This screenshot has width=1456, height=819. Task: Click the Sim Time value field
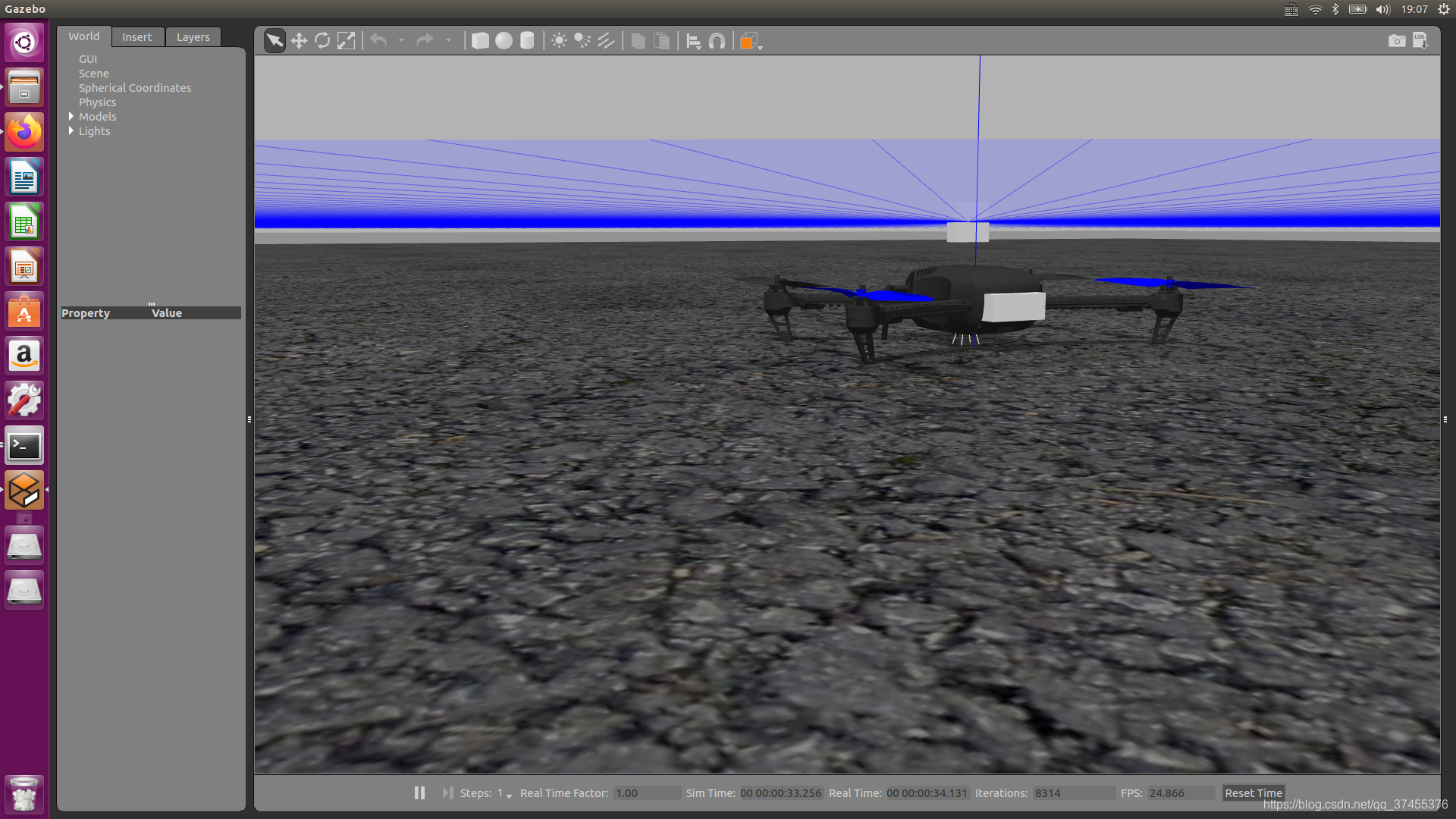coord(781,793)
